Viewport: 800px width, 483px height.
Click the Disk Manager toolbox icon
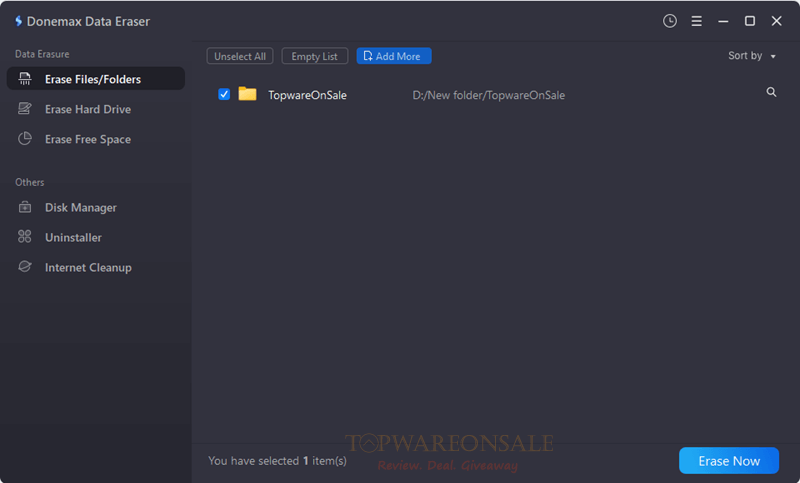click(x=24, y=207)
